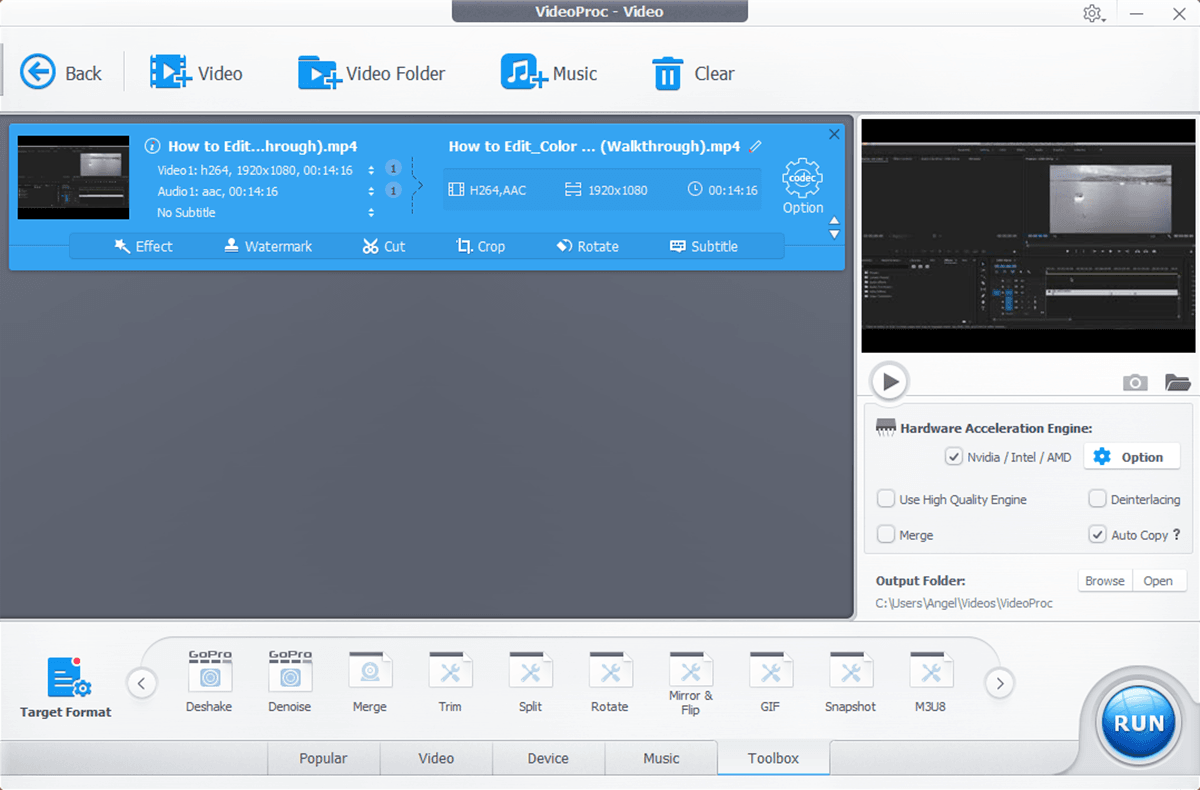Viewport: 1200px width, 790px height.
Task: Click the Deshake toolbox icon
Action: pos(209,673)
